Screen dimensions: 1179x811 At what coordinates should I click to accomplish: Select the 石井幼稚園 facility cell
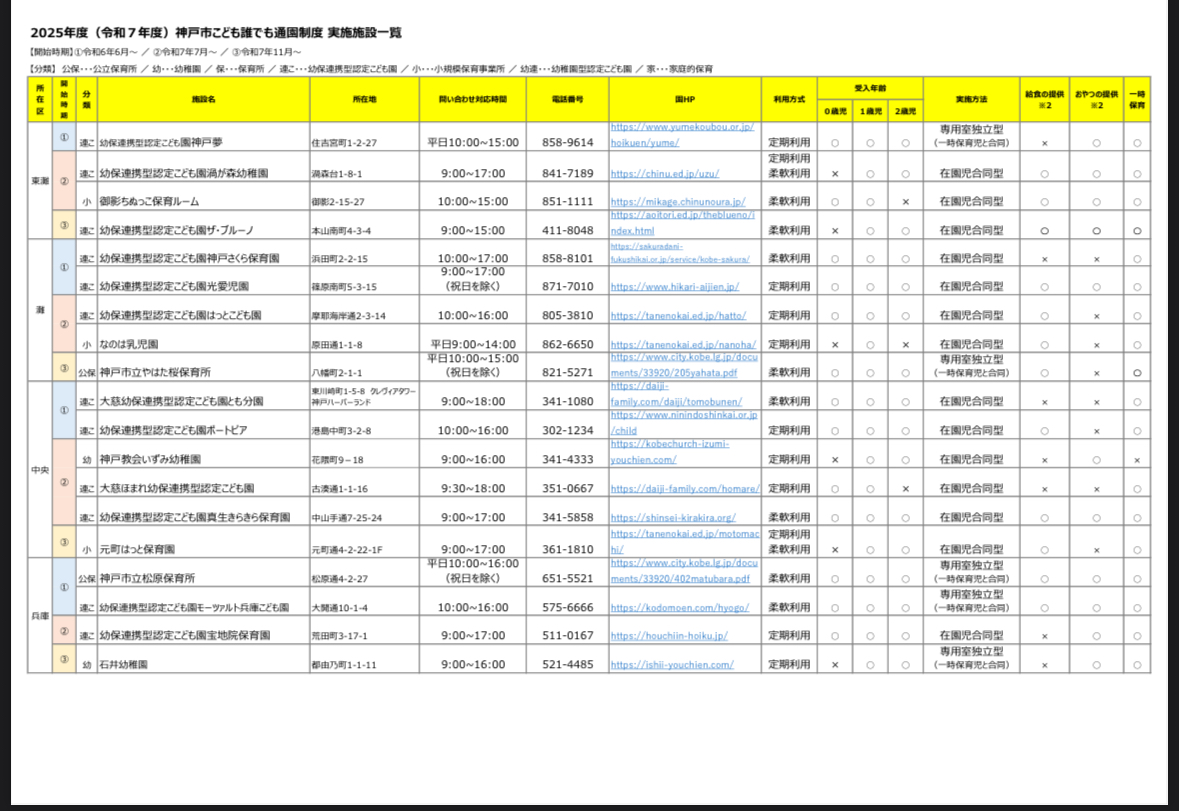tap(123, 664)
